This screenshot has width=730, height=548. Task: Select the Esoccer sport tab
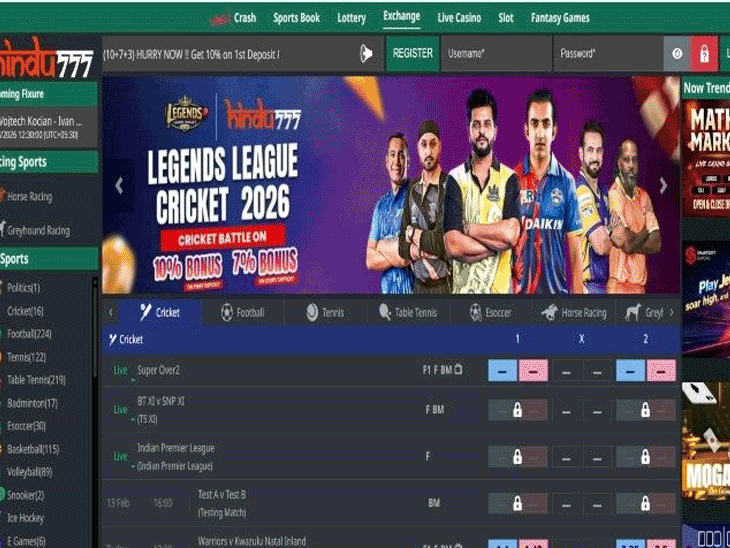(491, 312)
